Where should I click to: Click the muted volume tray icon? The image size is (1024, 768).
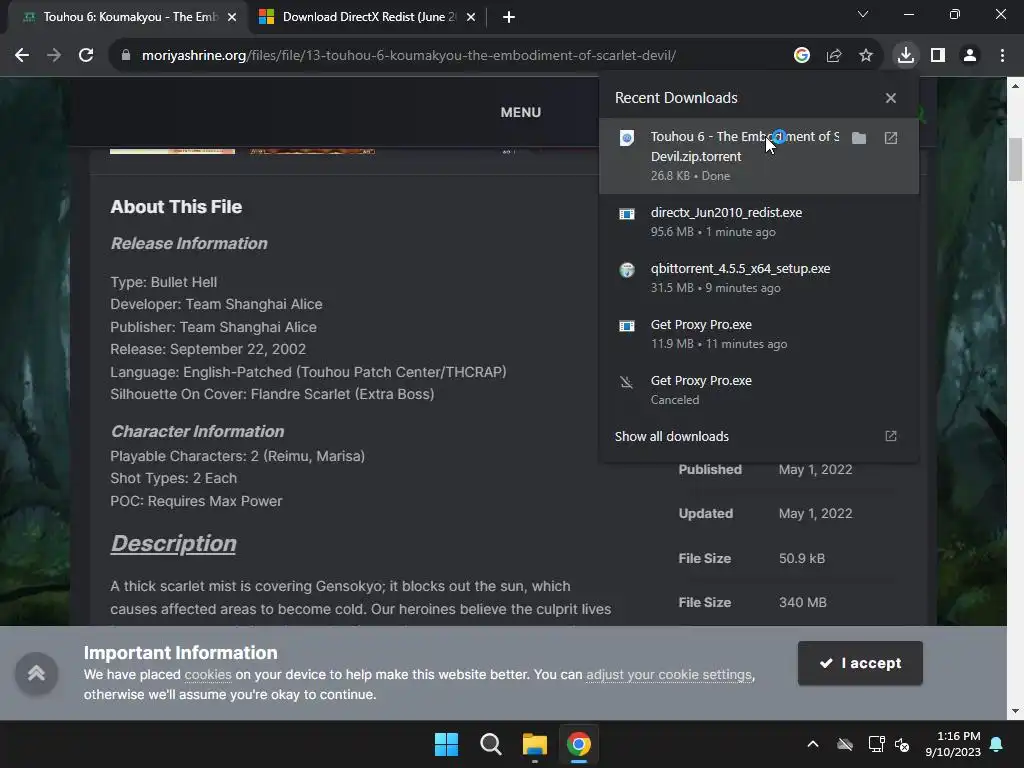(x=903, y=744)
